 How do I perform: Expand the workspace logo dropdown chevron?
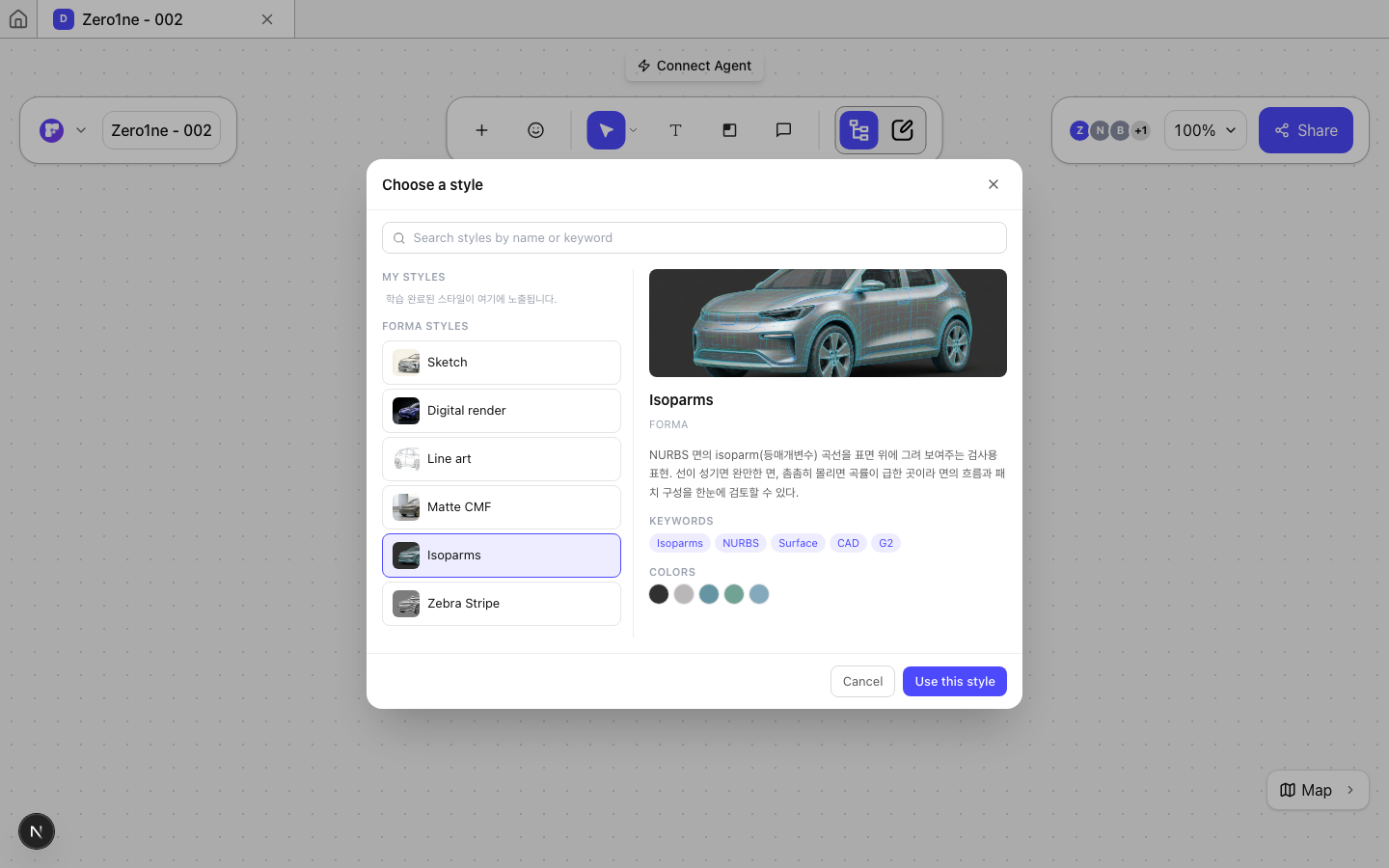(81, 130)
